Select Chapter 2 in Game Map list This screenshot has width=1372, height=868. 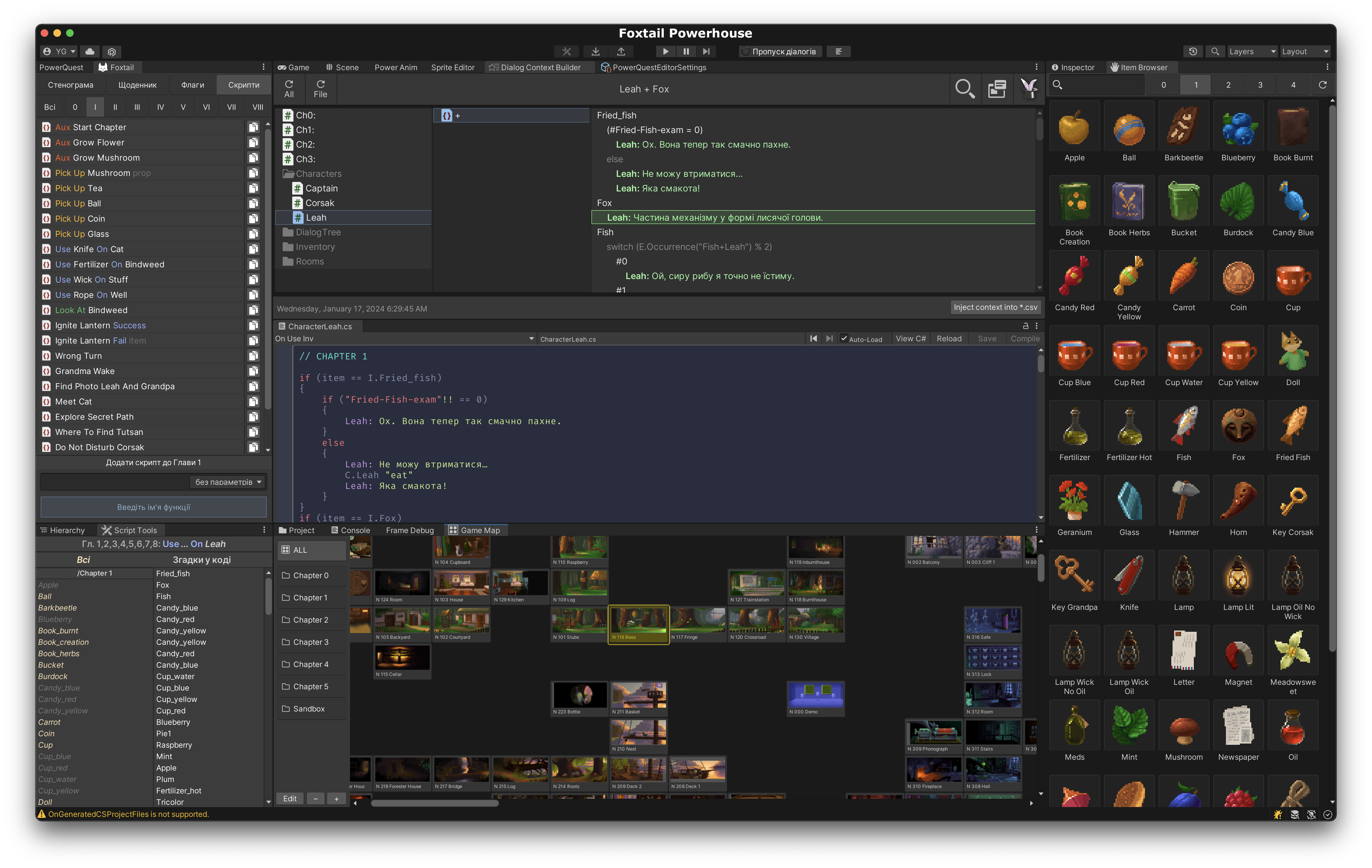[x=311, y=620]
